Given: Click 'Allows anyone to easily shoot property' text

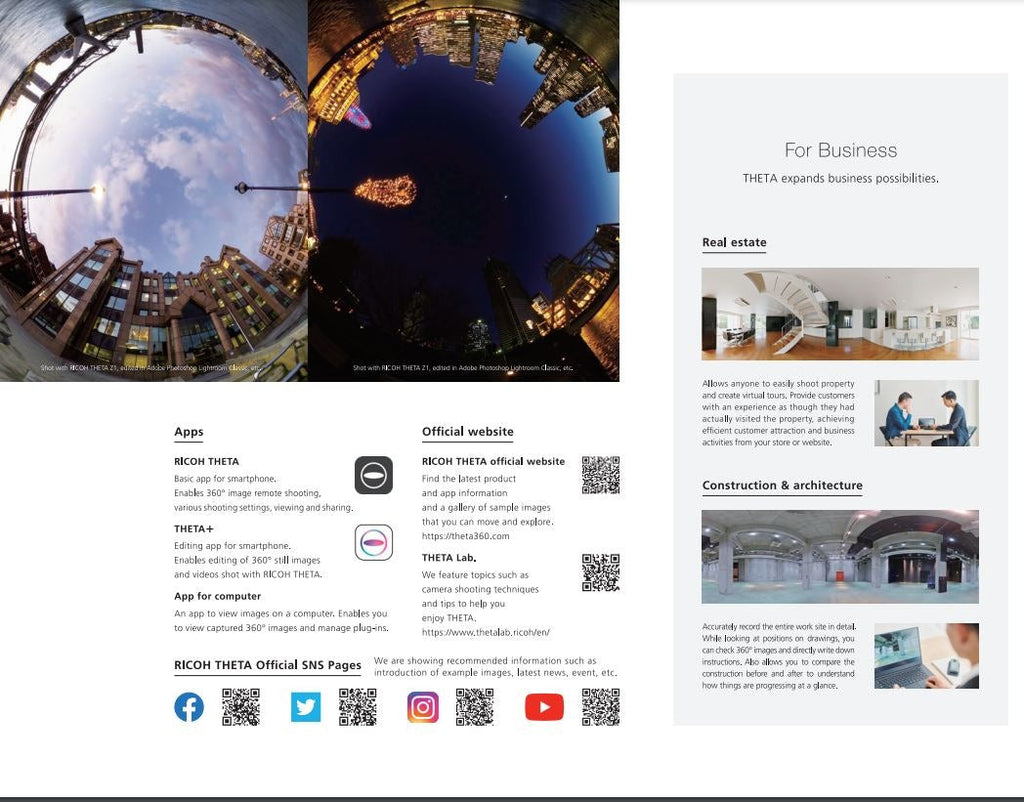Looking at the screenshot, I should click(778, 384).
